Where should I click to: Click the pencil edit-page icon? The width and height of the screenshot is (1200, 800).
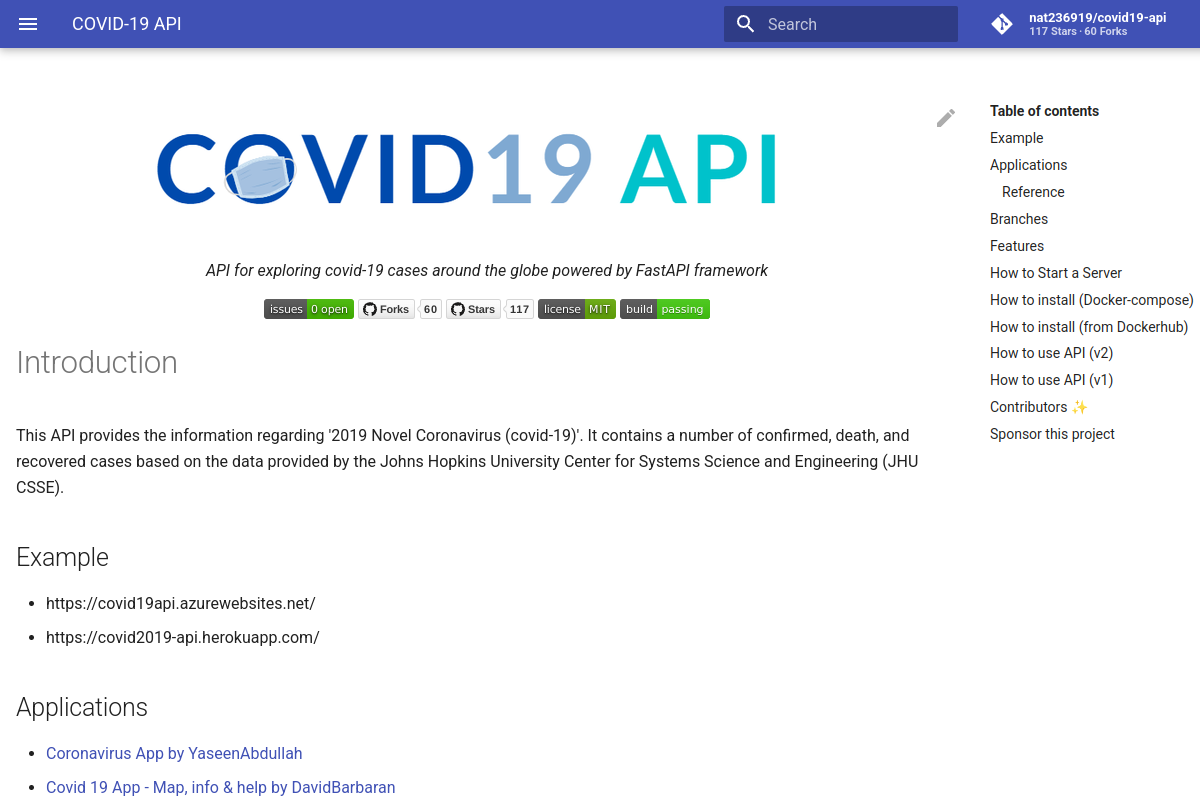[946, 118]
